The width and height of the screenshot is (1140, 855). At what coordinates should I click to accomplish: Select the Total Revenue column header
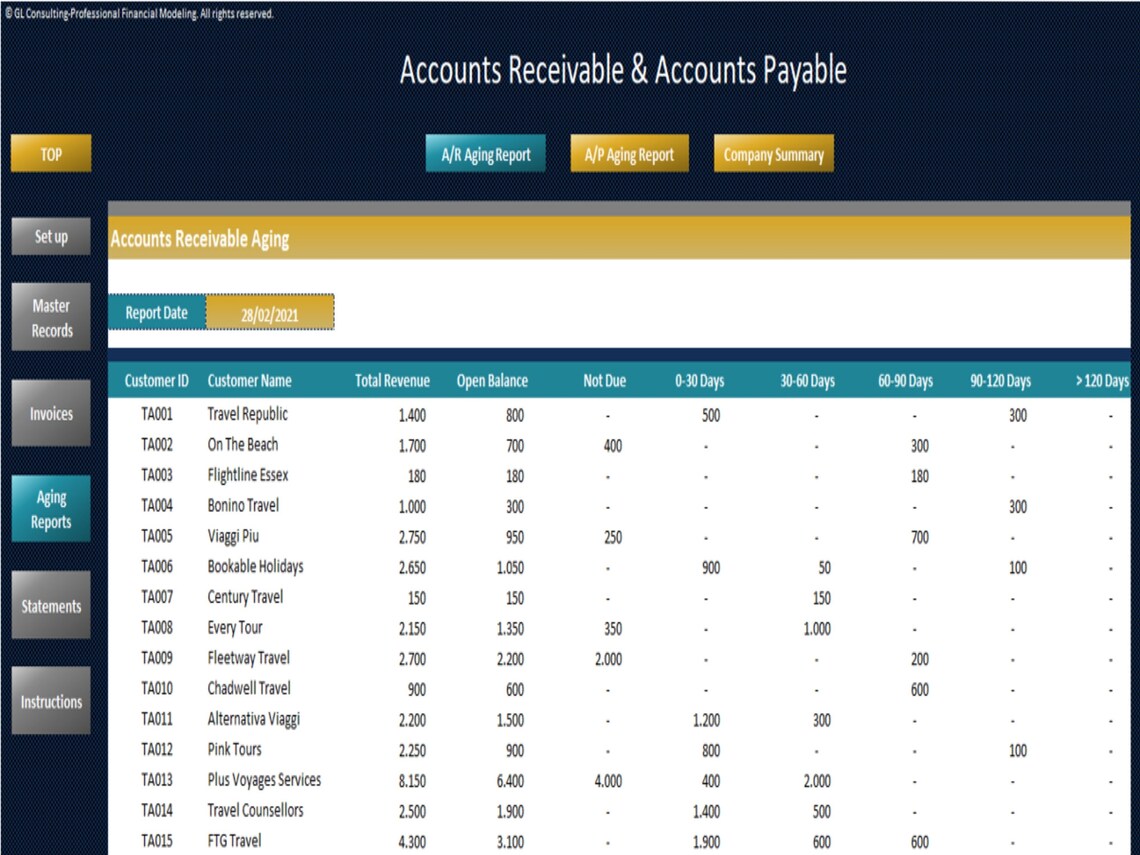click(x=390, y=380)
